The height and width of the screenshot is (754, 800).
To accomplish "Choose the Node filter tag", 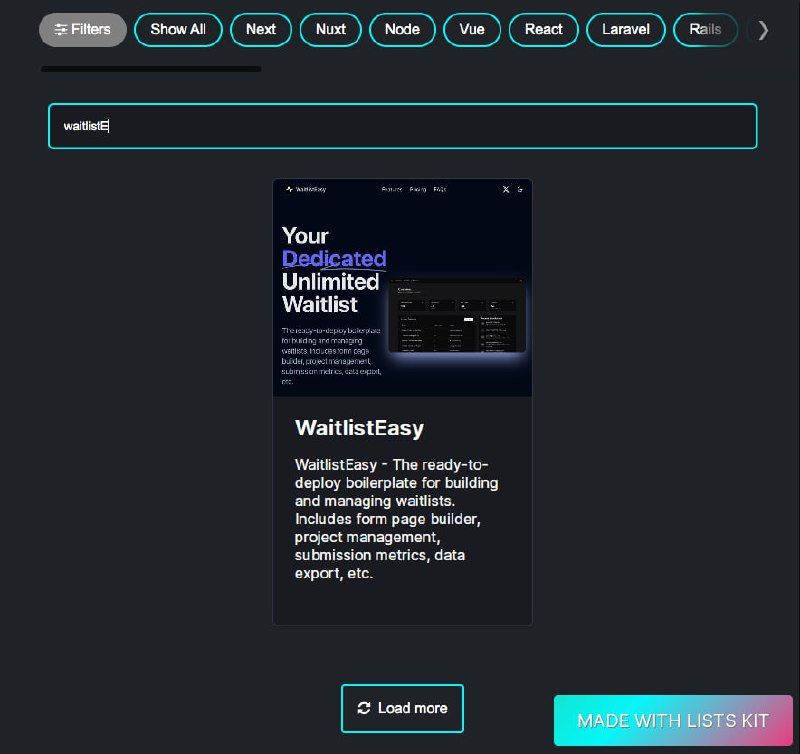I will pyautogui.click(x=402, y=30).
